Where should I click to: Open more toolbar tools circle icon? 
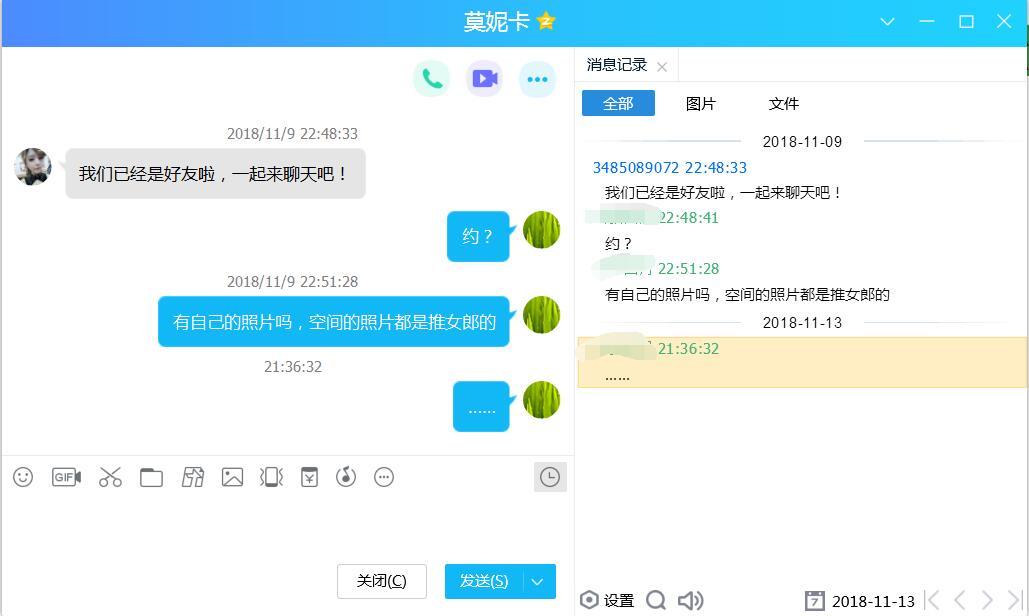(x=384, y=477)
